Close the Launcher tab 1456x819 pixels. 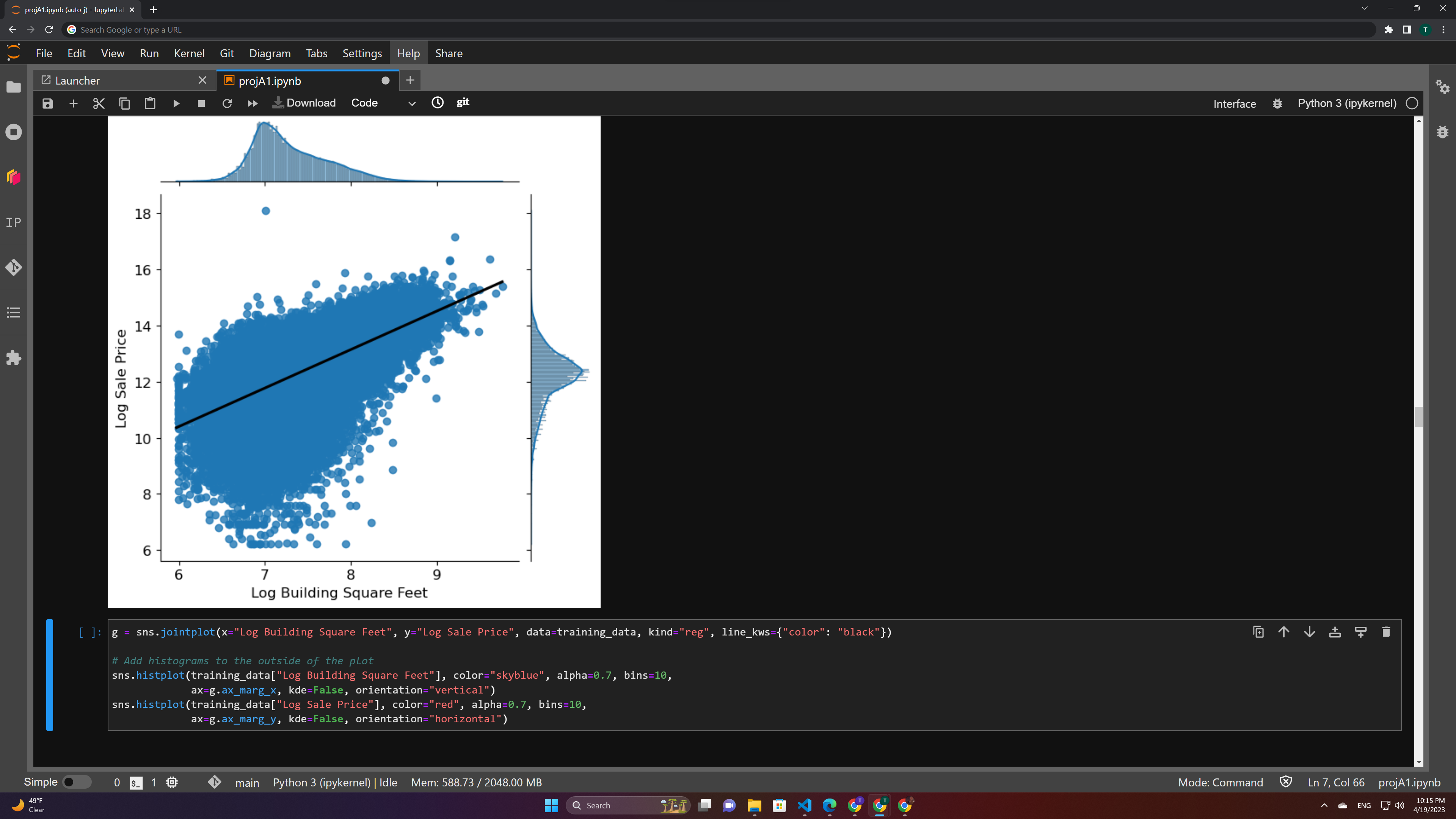pos(202,80)
